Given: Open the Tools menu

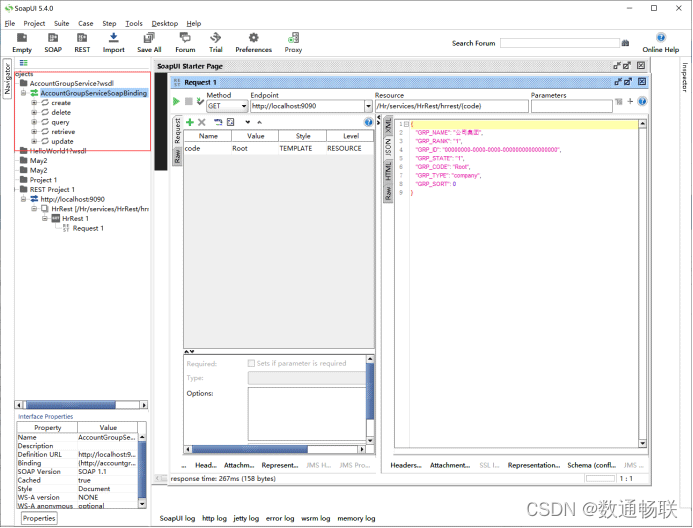Looking at the screenshot, I should [x=133, y=23].
